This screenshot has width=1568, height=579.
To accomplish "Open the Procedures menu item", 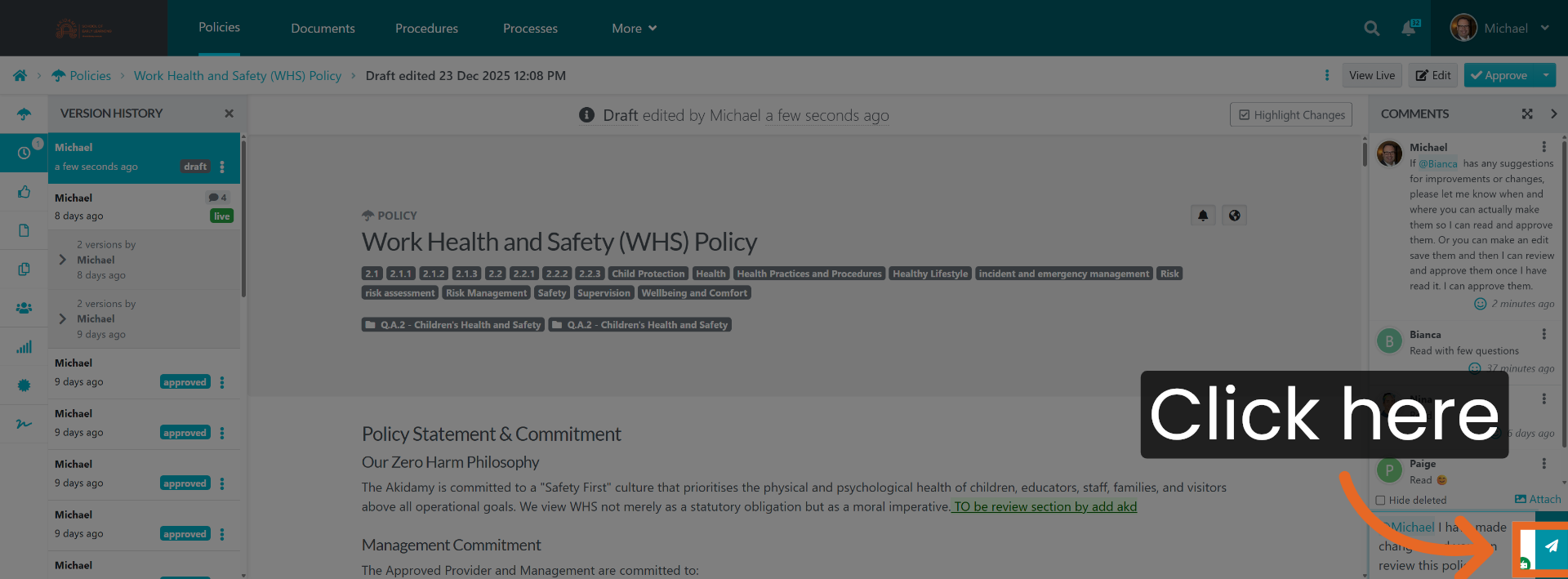I will point(426,29).
